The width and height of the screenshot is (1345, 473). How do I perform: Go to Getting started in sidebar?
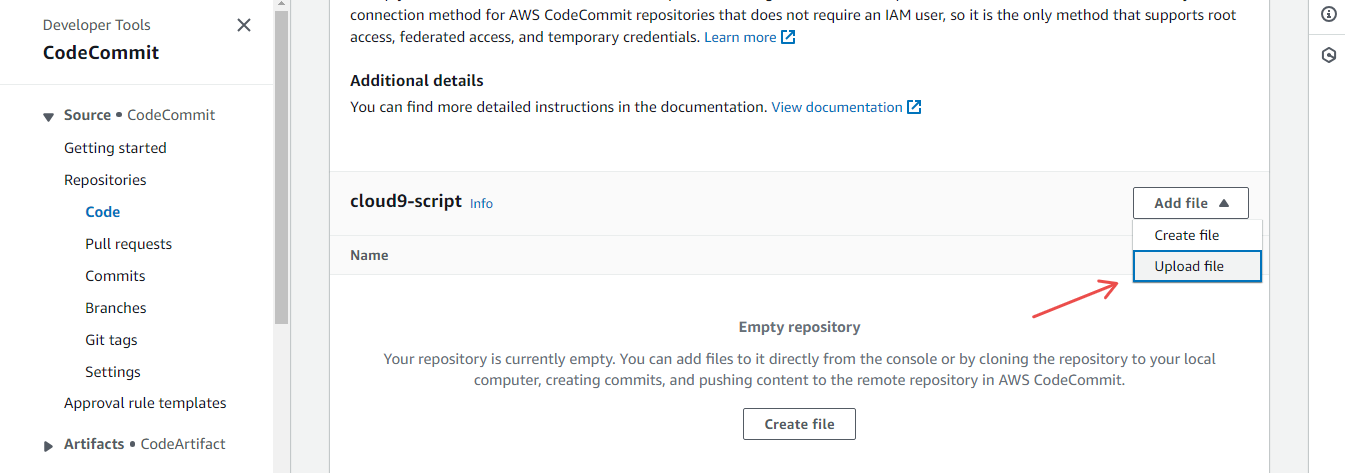(x=115, y=148)
